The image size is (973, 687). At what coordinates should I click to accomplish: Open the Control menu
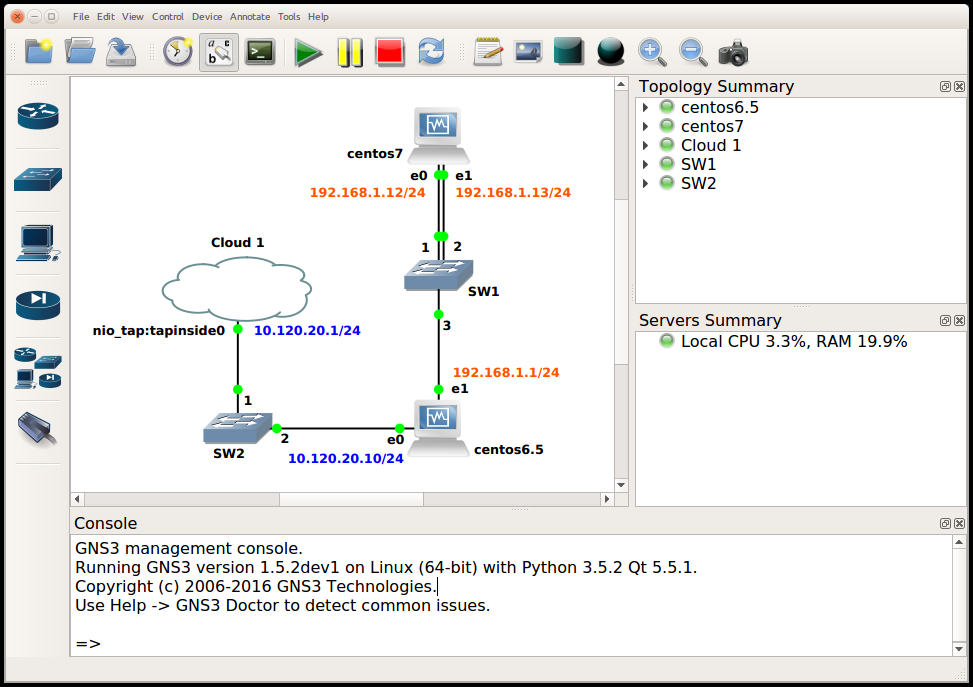pos(168,17)
